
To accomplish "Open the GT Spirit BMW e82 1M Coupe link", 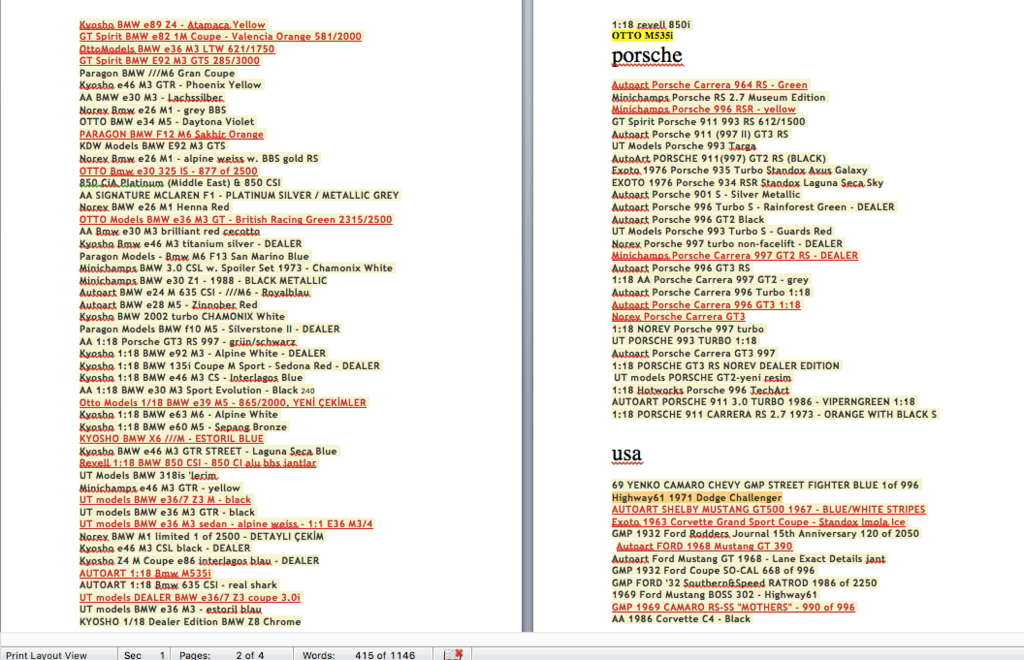I will [x=220, y=37].
